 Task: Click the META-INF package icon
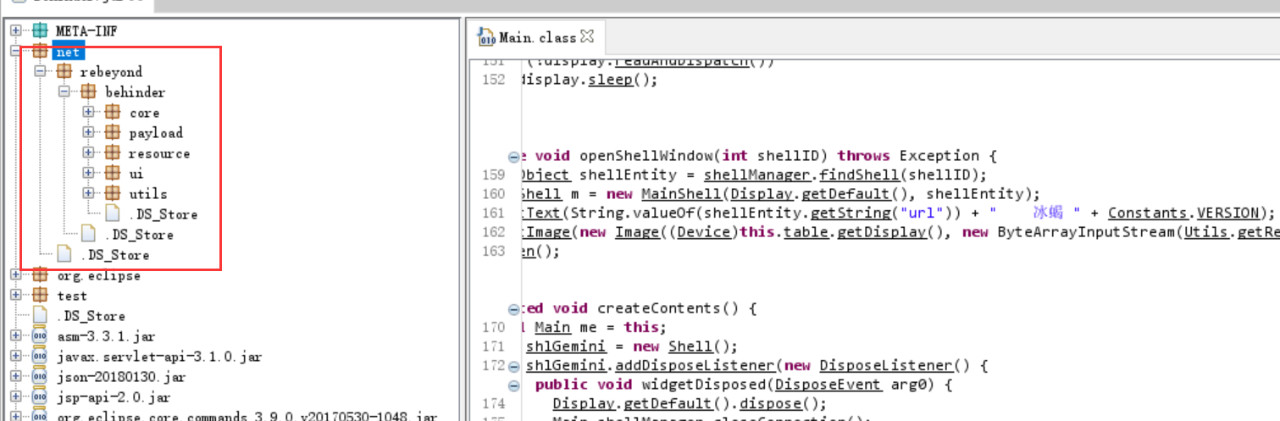tap(39, 31)
